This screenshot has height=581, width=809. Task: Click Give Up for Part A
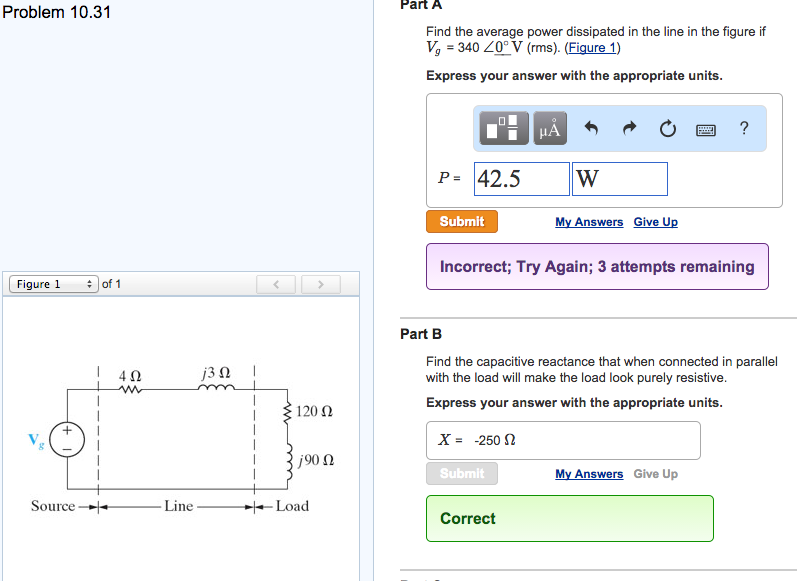[x=655, y=221]
